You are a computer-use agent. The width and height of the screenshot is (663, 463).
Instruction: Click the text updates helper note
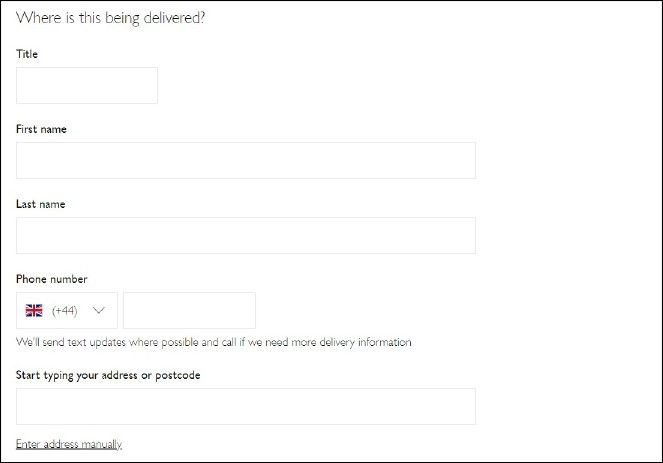click(x=214, y=342)
